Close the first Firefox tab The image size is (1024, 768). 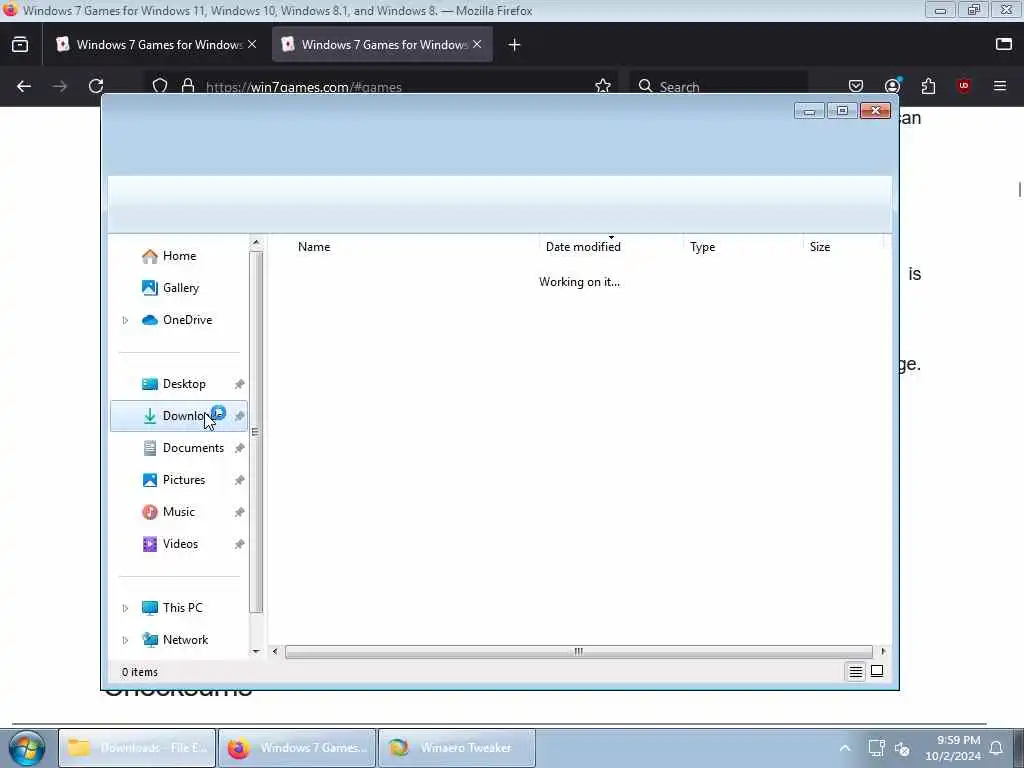click(252, 44)
